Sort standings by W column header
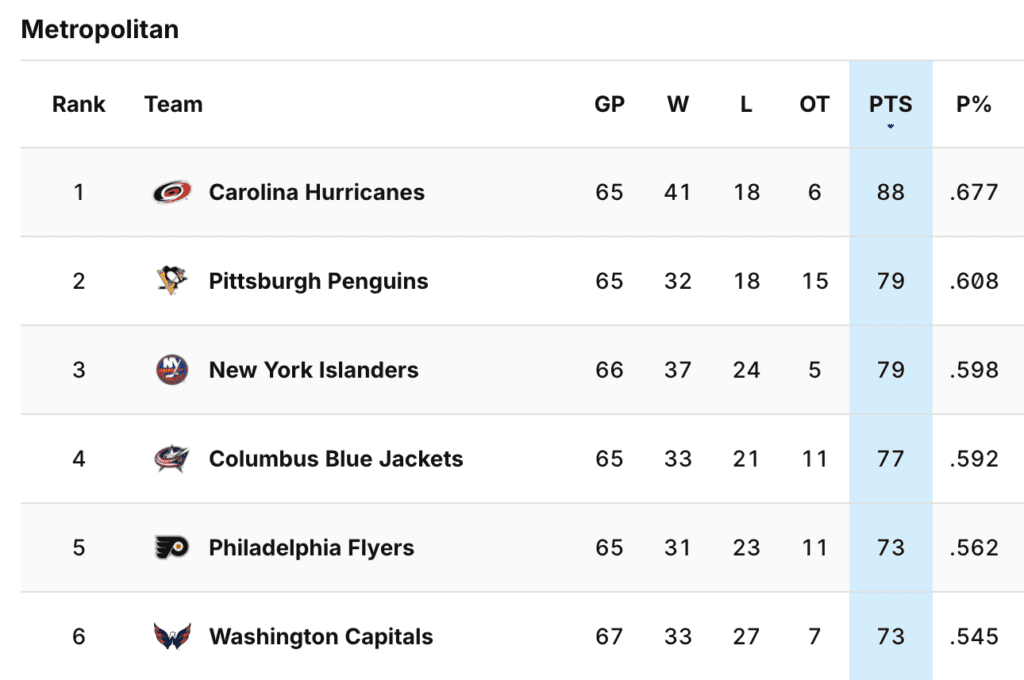Viewport: 1024px width, 680px height. pyautogui.click(x=678, y=104)
